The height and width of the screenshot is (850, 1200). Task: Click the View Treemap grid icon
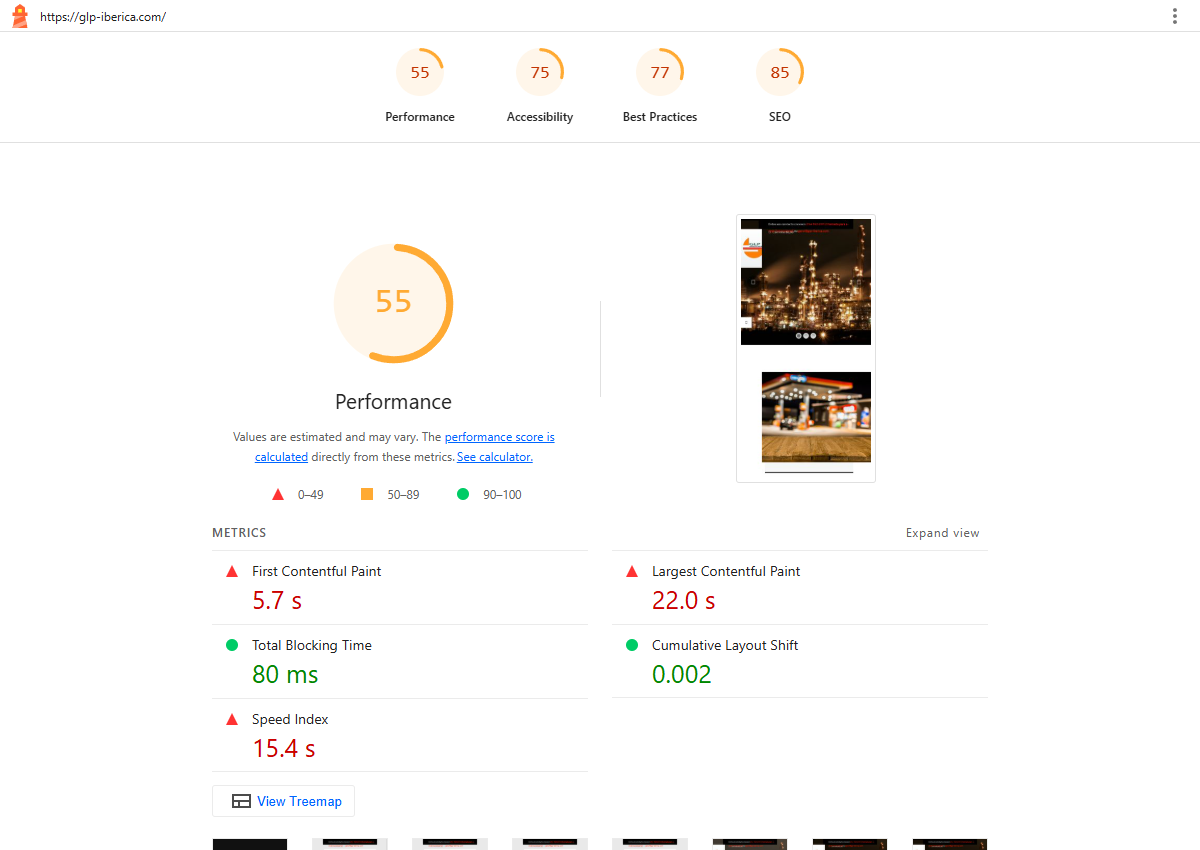coord(241,801)
